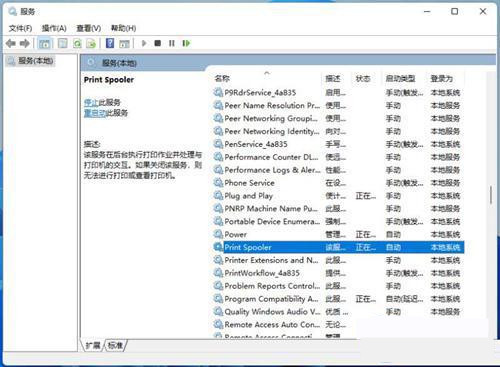This screenshot has height=367, width=500.
Task: Click the gear icon of Performance Logs & Alerts
Action: click(218, 170)
